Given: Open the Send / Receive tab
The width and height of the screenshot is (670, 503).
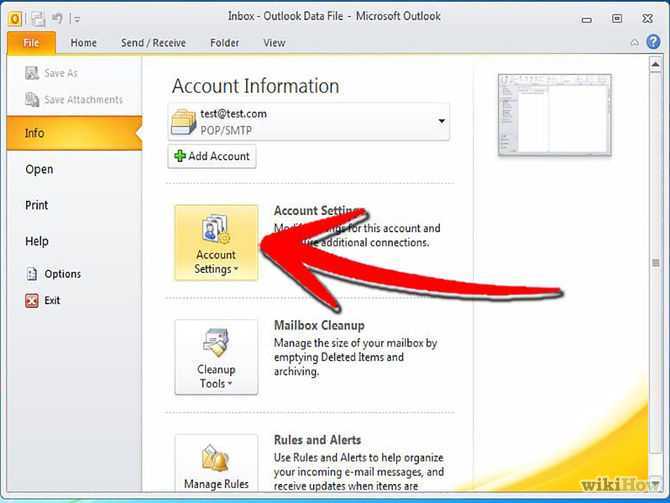Looking at the screenshot, I should [x=153, y=43].
